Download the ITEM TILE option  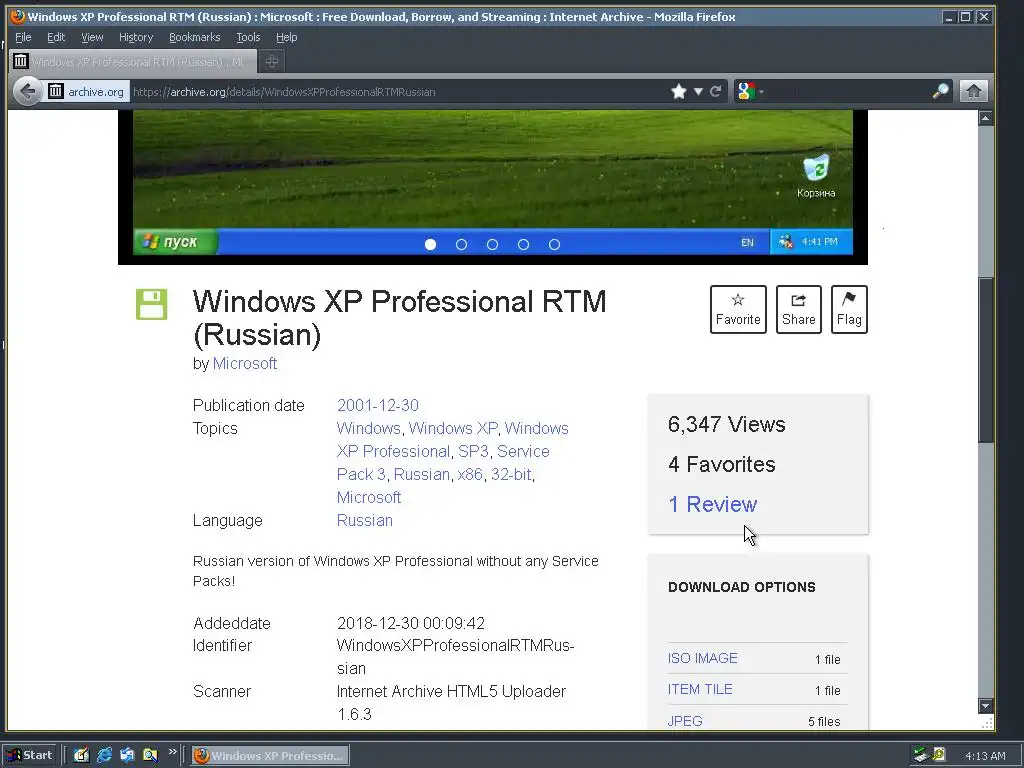[699, 690]
